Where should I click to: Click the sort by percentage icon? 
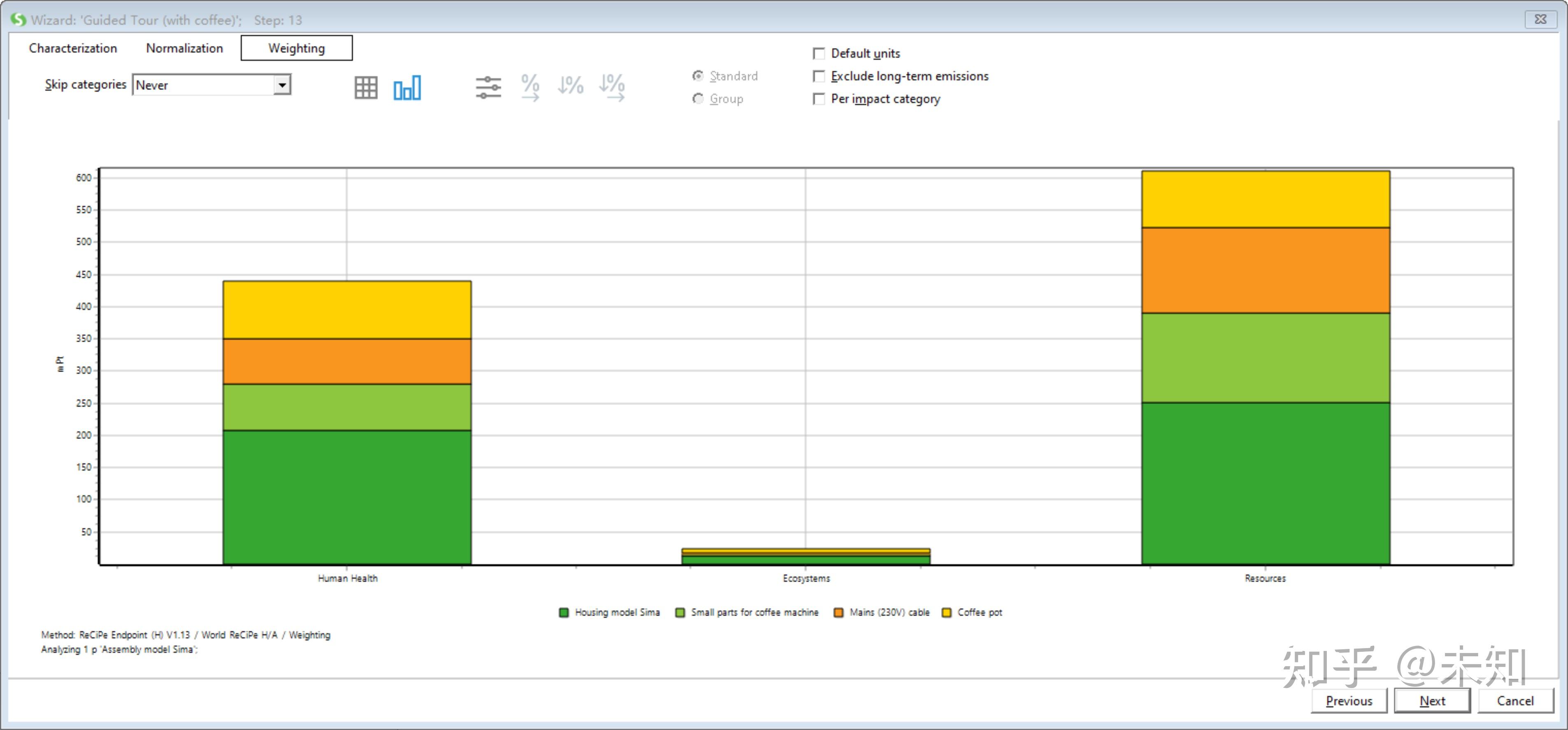coord(570,86)
